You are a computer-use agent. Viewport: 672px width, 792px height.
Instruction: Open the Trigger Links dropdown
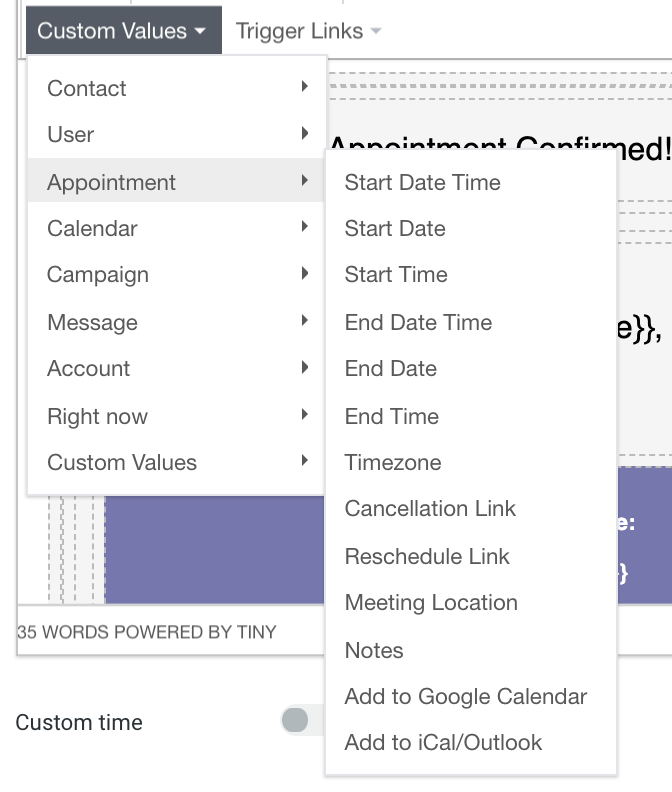pos(308,31)
